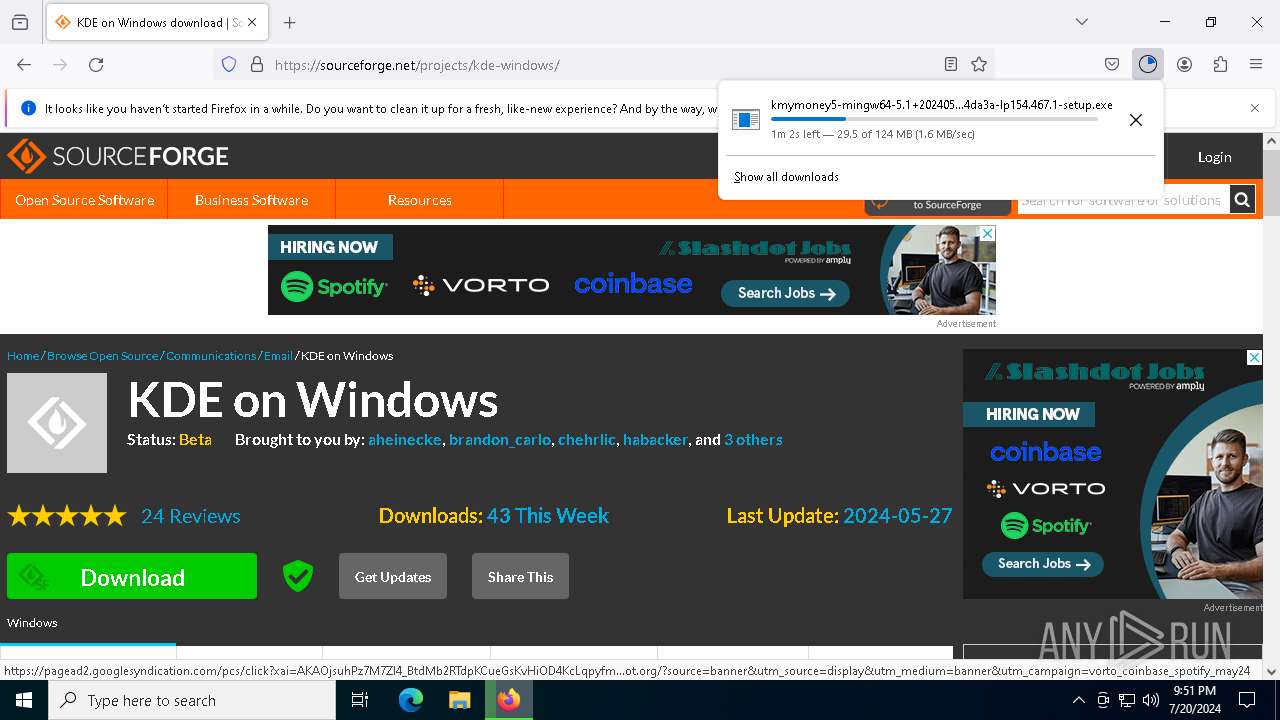Click the site padlock icon
This screenshot has width=1280, height=720.
(257, 64)
